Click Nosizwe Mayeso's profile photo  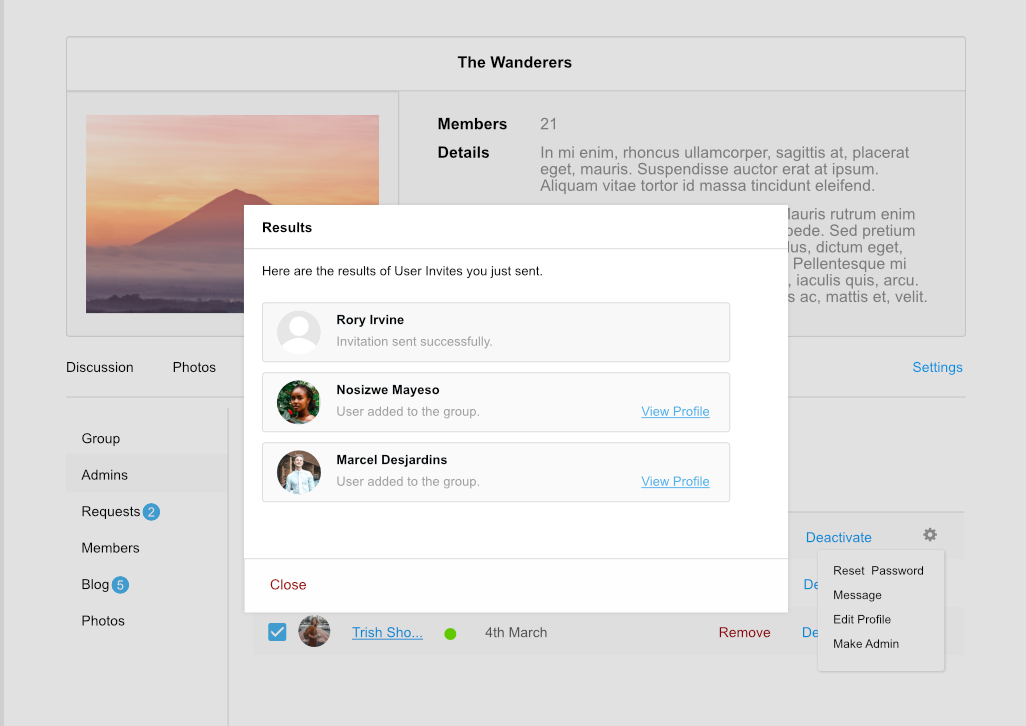point(298,402)
